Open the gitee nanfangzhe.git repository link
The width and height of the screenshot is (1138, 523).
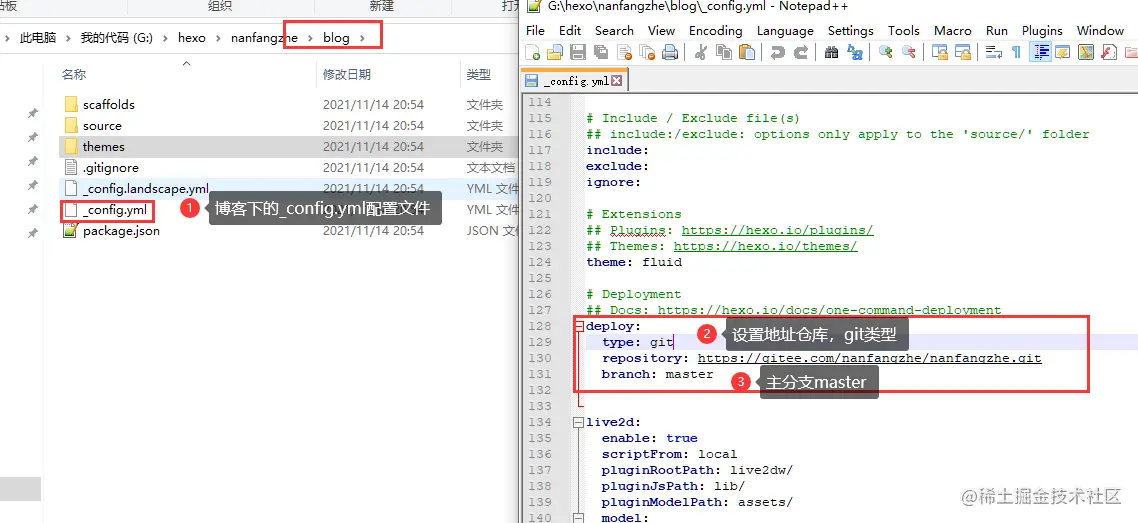[x=869, y=358]
